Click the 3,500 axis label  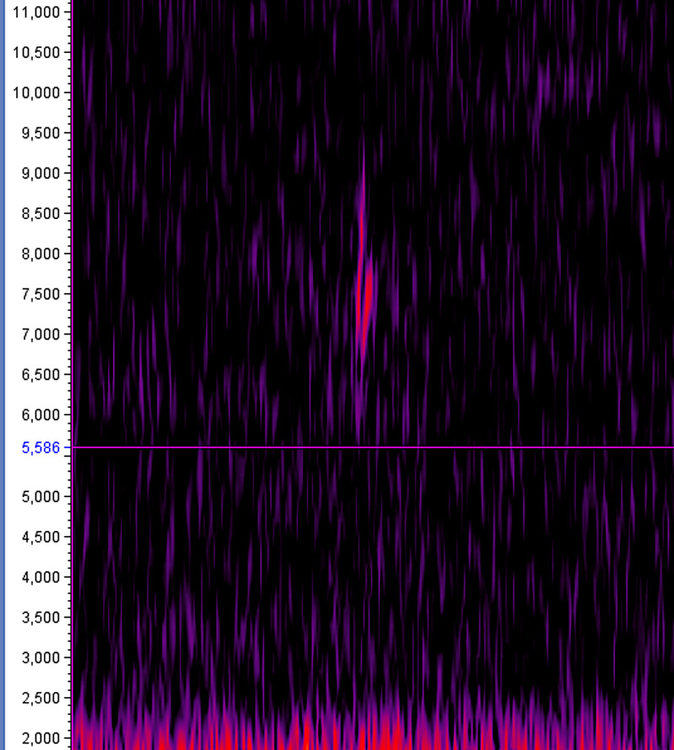point(41,618)
